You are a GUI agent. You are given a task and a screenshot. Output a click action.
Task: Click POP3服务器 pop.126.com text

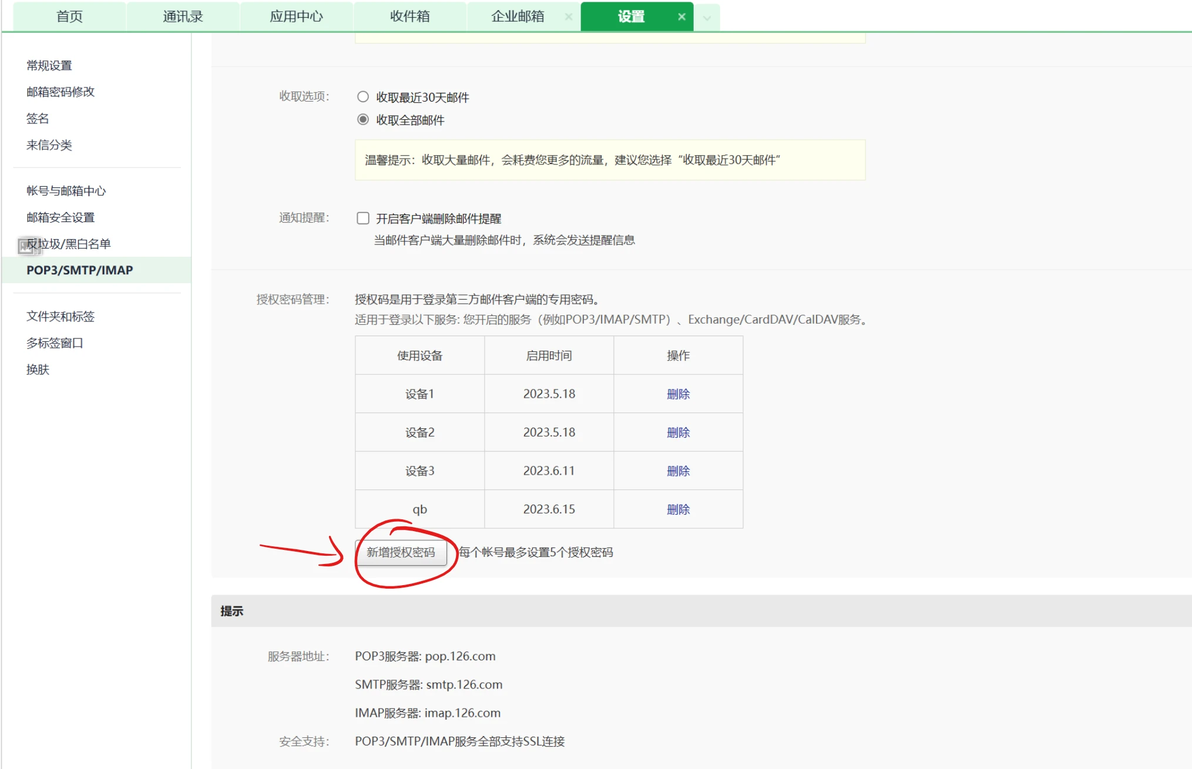(425, 657)
